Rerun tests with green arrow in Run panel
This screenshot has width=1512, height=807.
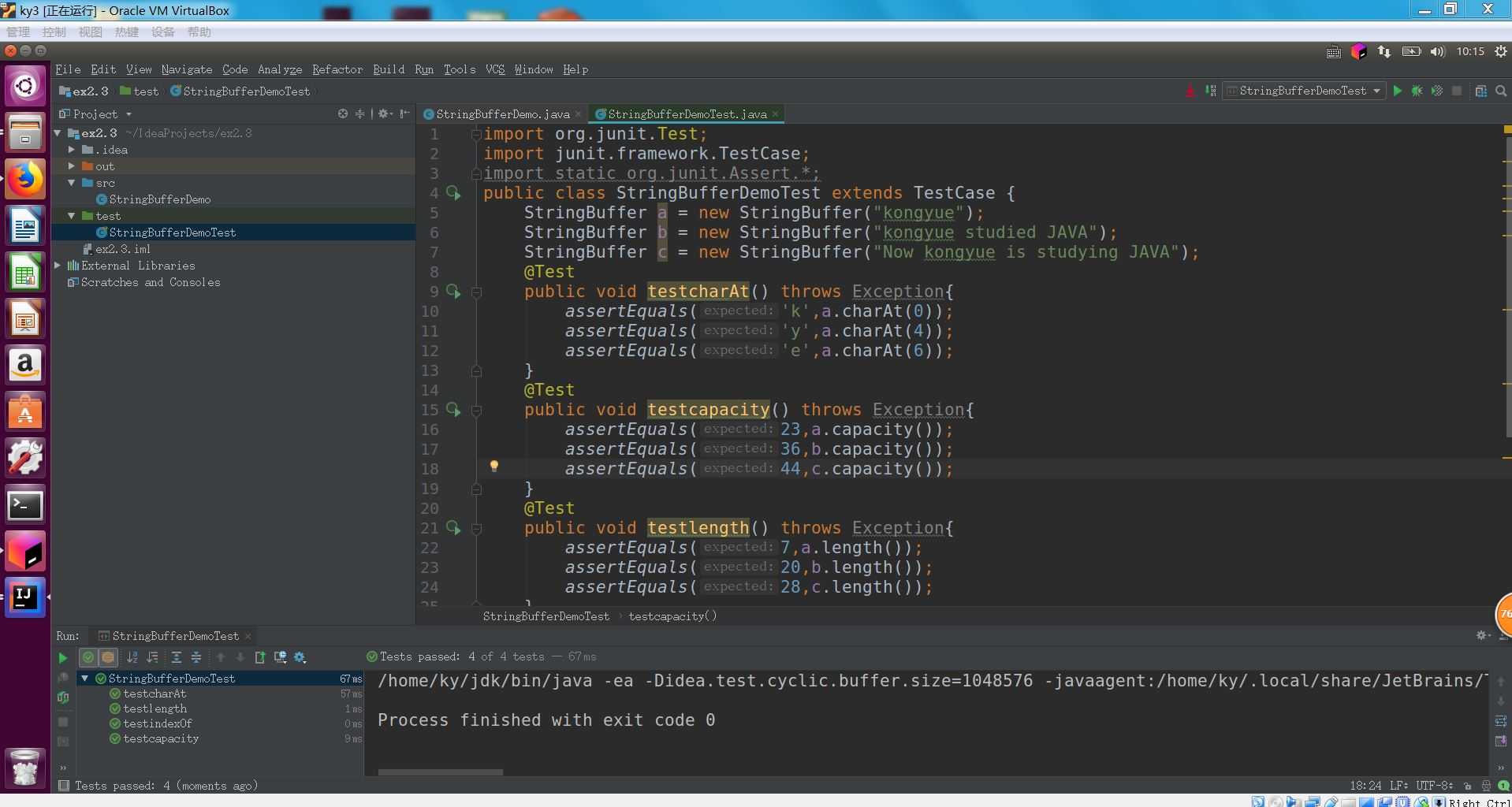(63, 657)
